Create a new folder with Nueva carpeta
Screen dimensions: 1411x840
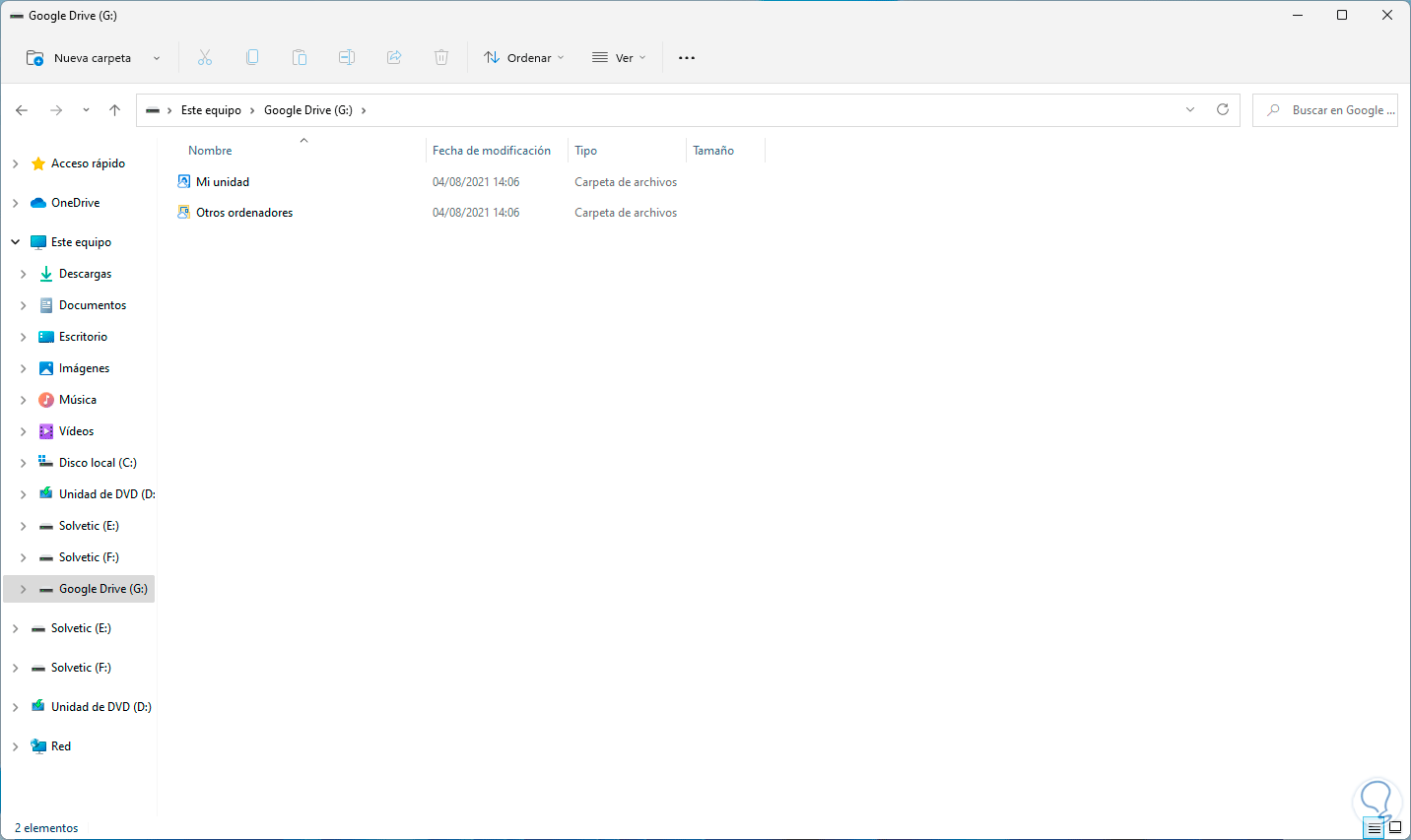[x=79, y=58]
